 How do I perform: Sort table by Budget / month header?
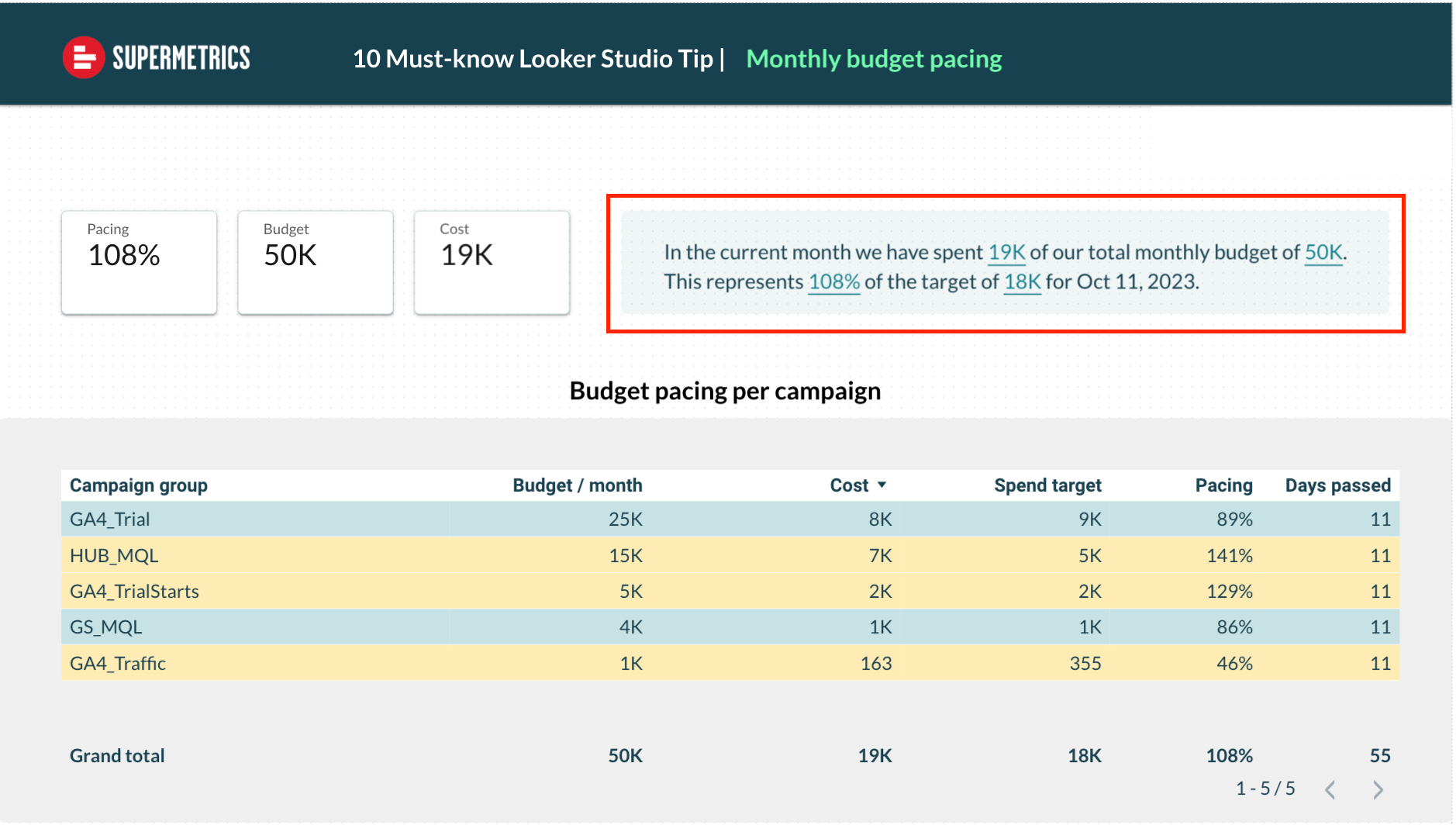tap(577, 485)
